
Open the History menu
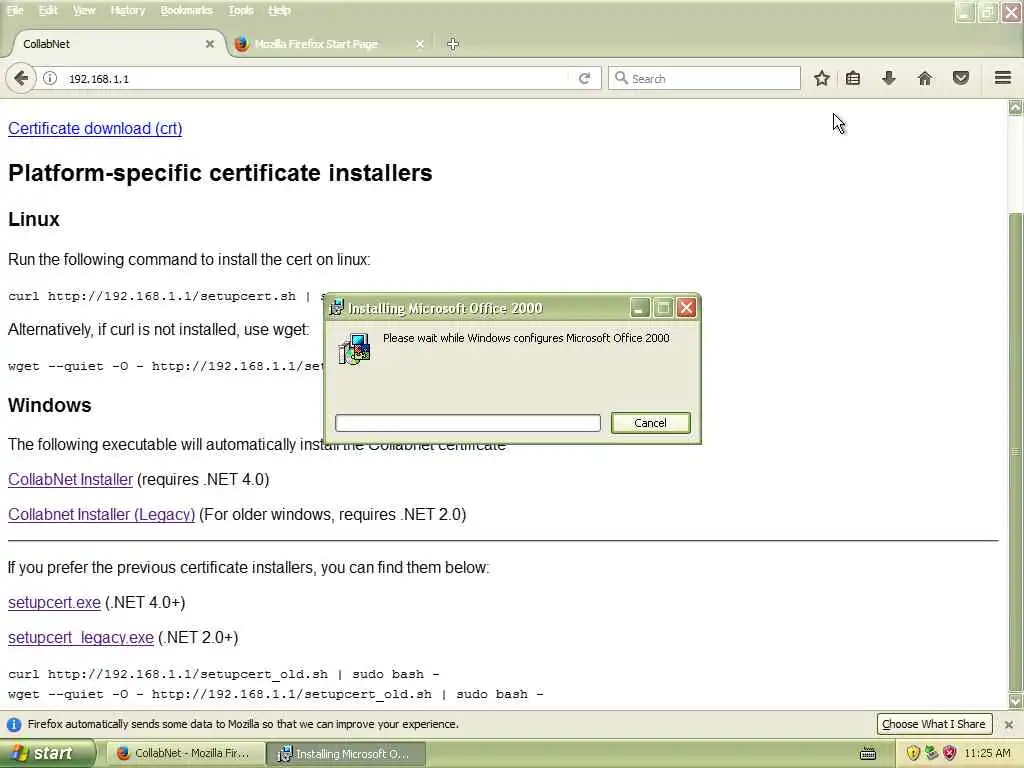click(x=127, y=10)
